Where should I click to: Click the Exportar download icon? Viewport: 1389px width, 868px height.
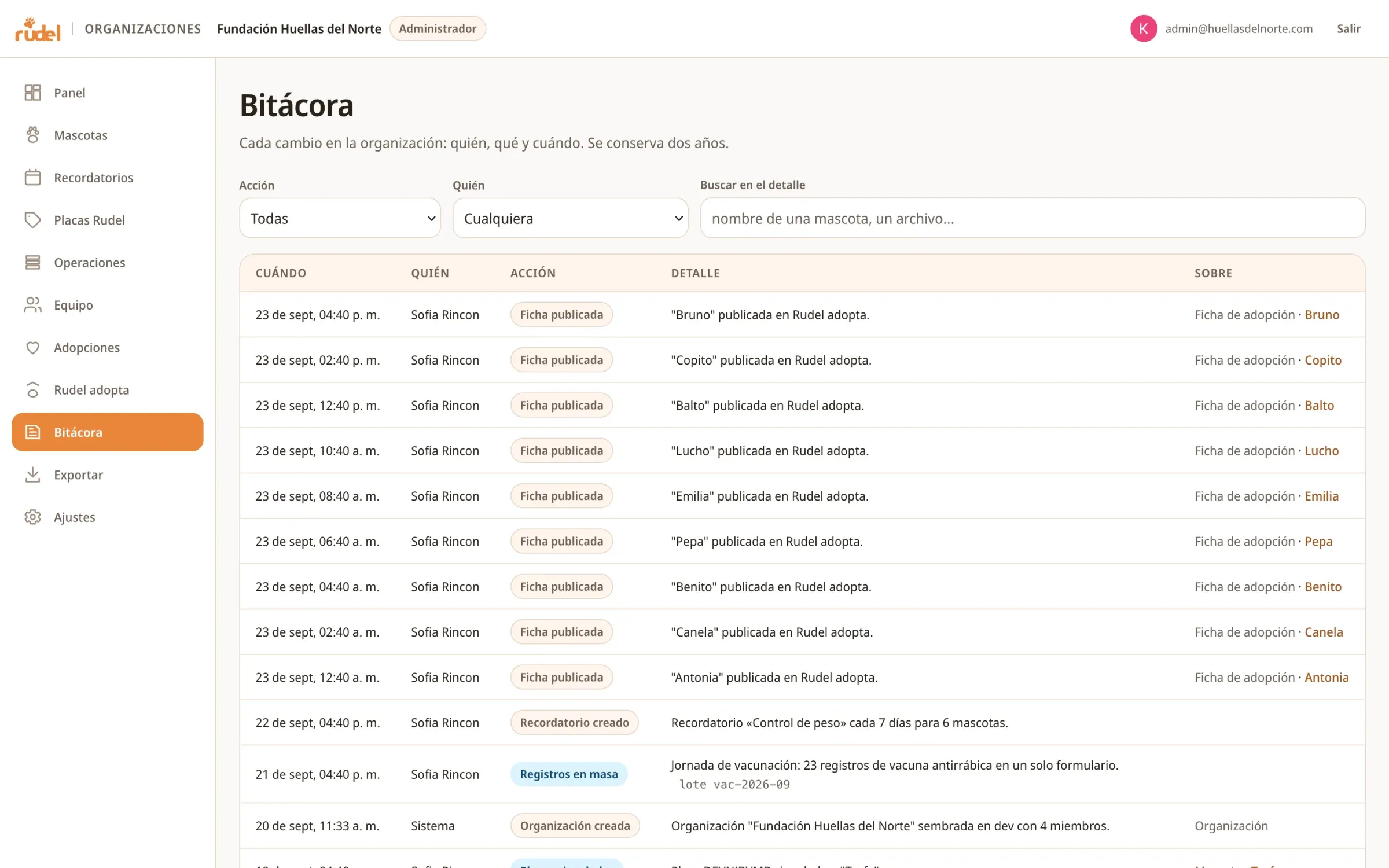coord(33,475)
